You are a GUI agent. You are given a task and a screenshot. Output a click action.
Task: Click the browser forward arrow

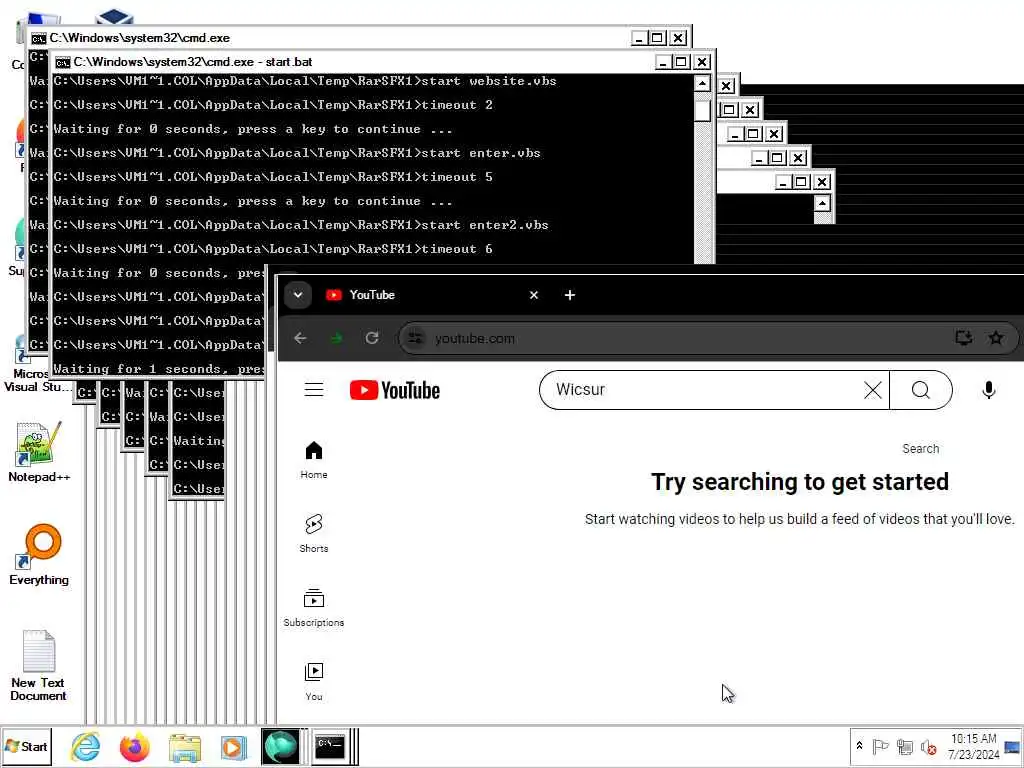click(x=336, y=338)
